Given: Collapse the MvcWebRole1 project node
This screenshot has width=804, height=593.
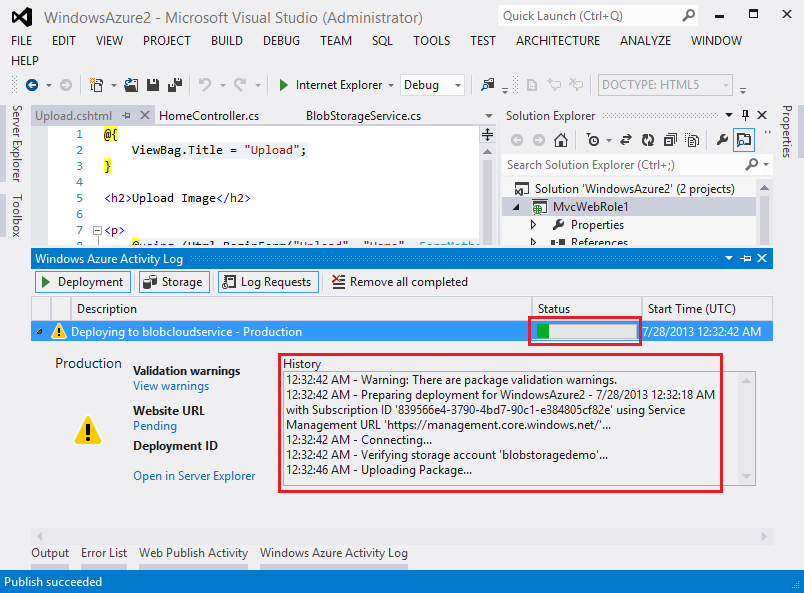Looking at the screenshot, I should [517, 207].
